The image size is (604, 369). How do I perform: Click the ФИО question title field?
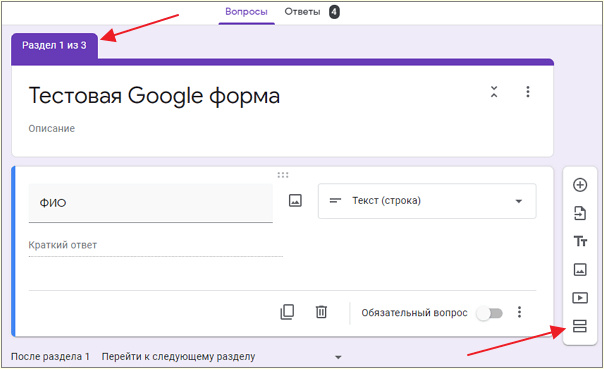(151, 203)
